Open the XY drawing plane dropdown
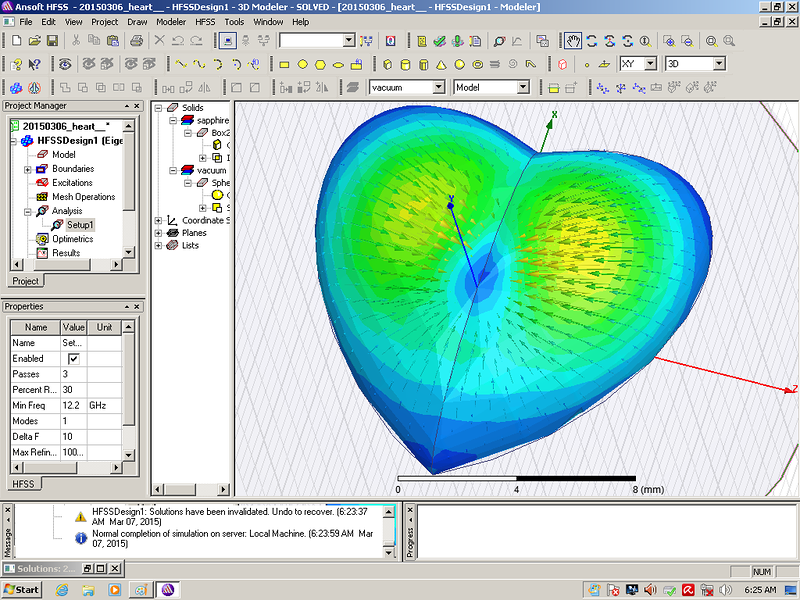 click(650, 64)
